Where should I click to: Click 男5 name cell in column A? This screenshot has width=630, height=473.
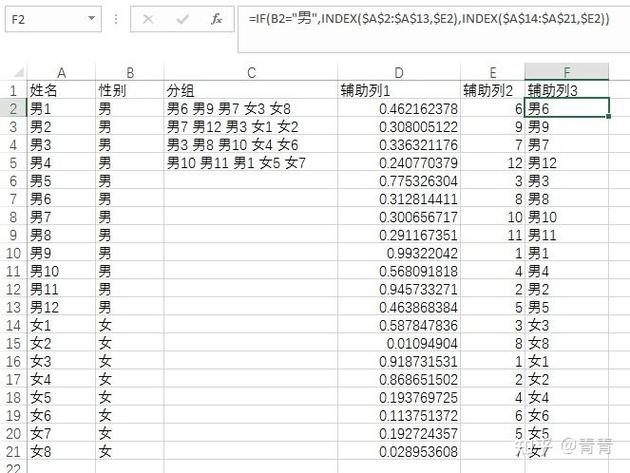pos(61,181)
